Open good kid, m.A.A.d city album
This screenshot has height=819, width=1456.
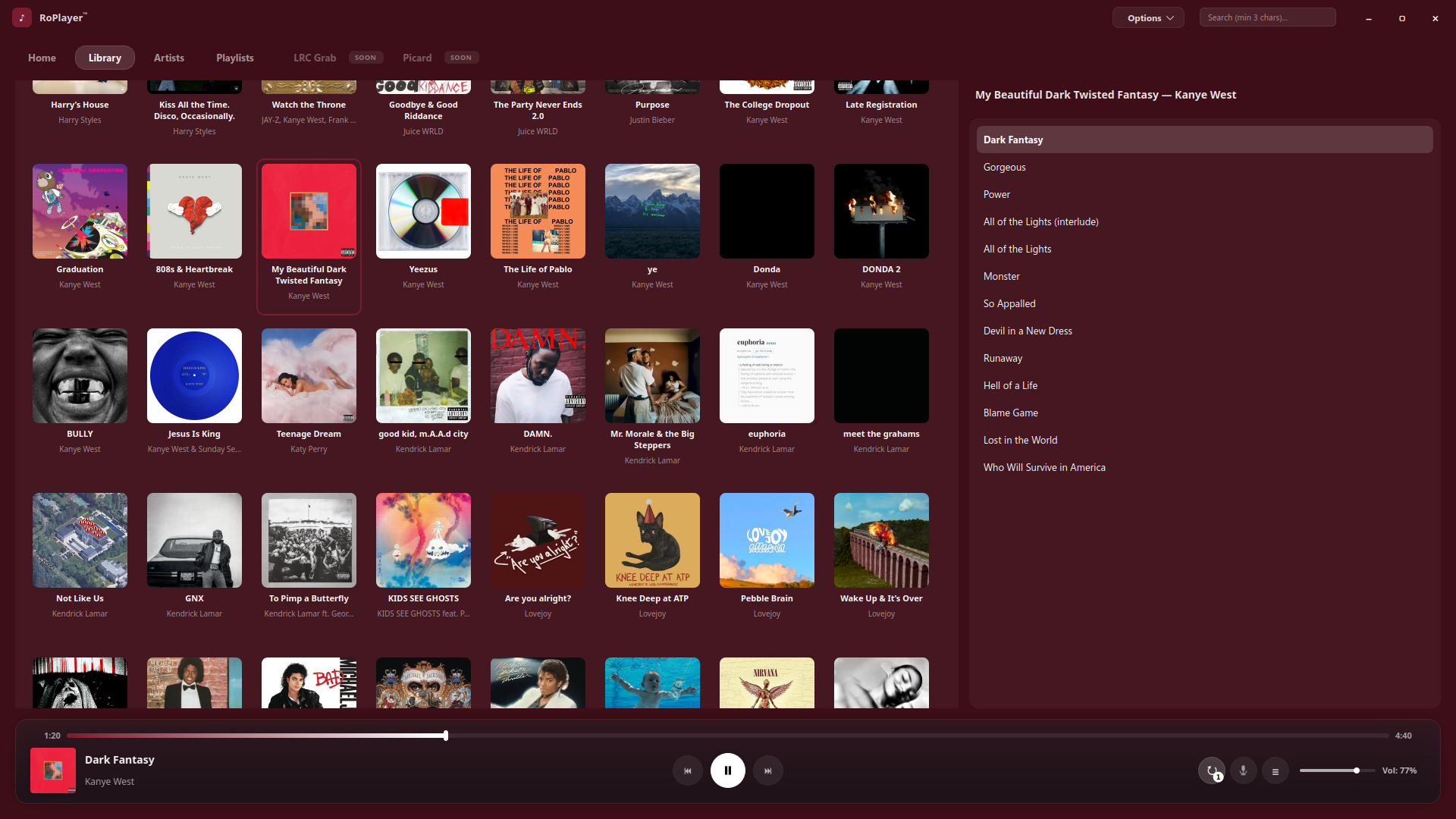(423, 375)
